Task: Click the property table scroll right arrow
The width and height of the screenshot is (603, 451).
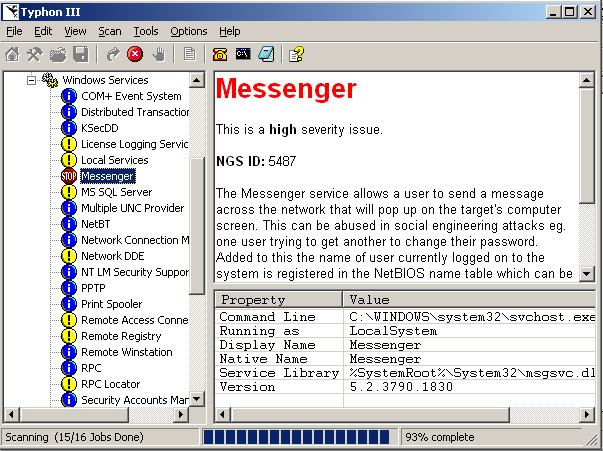Action: click(587, 415)
